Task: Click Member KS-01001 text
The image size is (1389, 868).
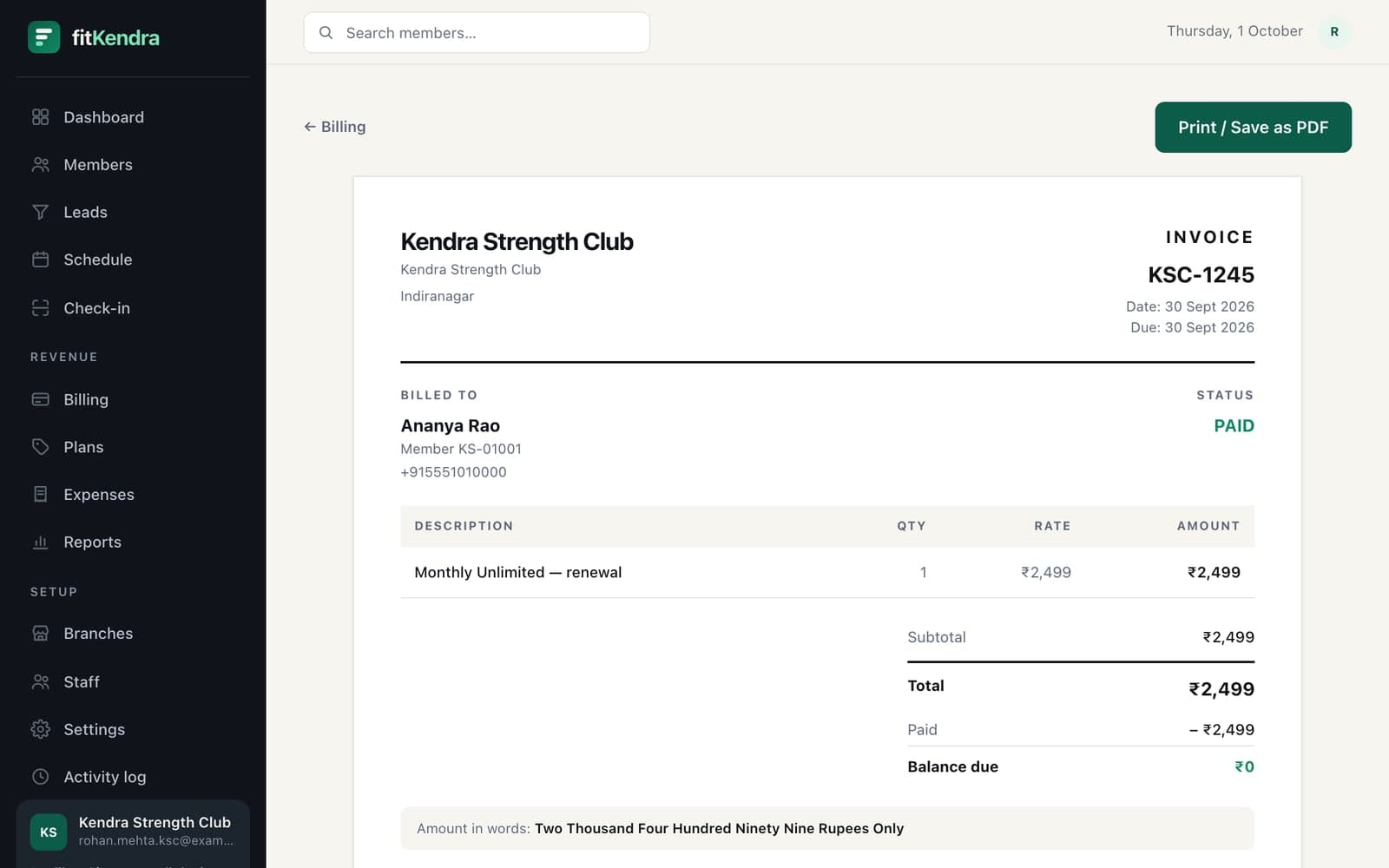Action: coord(461,449)
